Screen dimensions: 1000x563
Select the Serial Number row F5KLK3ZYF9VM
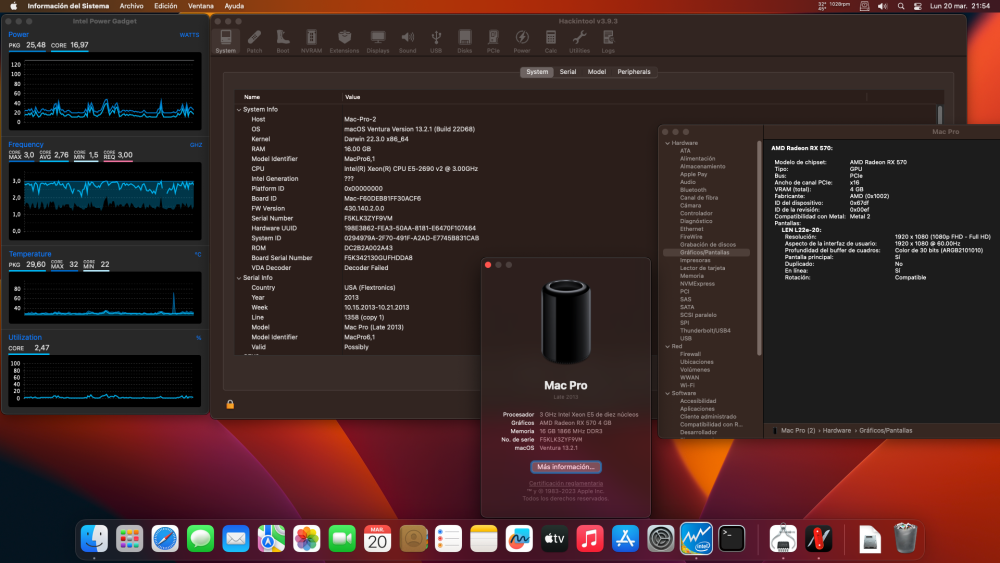click(587, 218)
